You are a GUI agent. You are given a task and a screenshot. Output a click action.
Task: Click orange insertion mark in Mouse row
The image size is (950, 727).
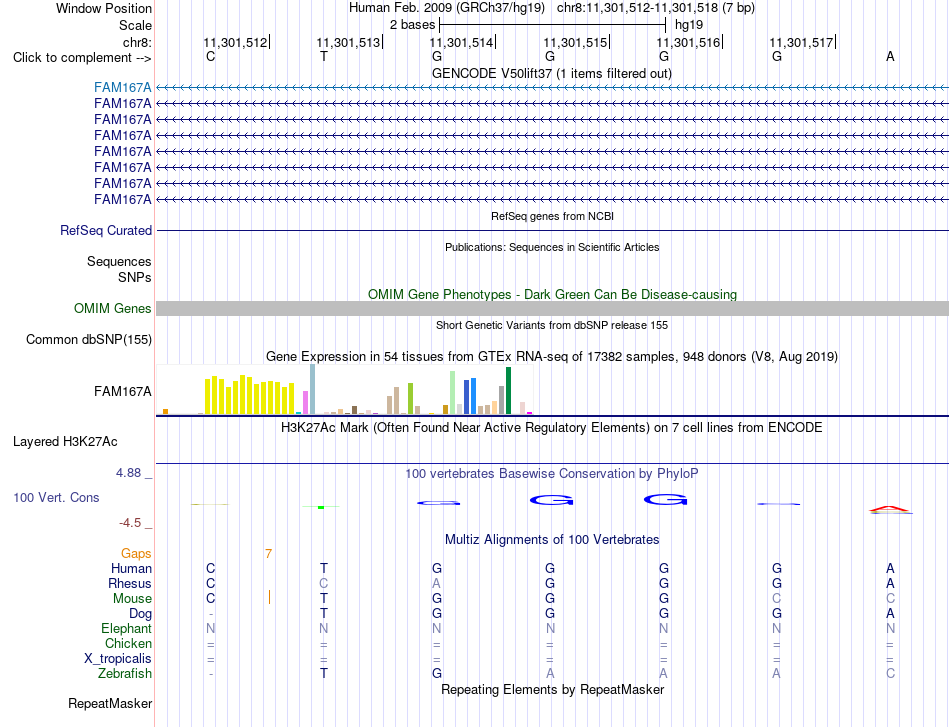point(269,598)
